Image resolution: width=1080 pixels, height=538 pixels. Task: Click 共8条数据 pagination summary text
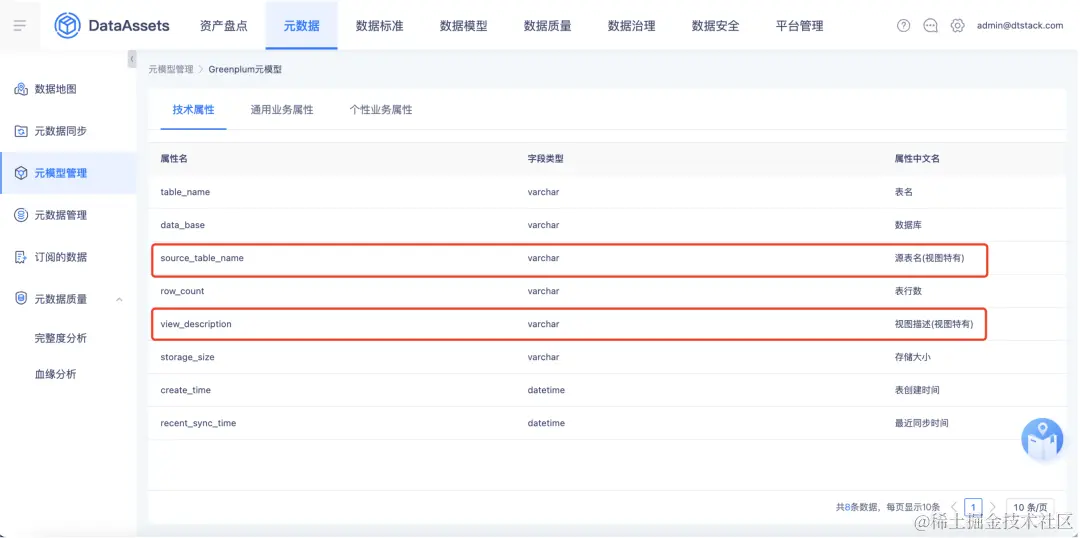pos(857,507)
